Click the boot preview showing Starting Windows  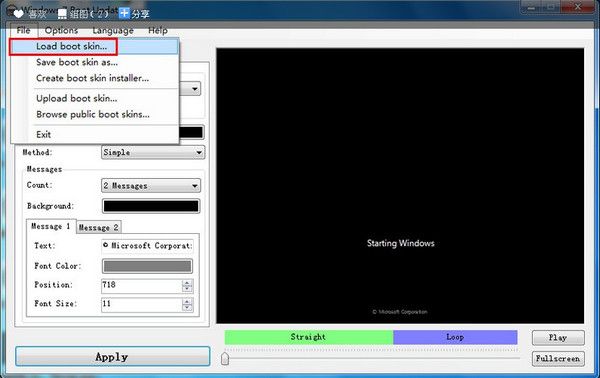tap(400, 186)
